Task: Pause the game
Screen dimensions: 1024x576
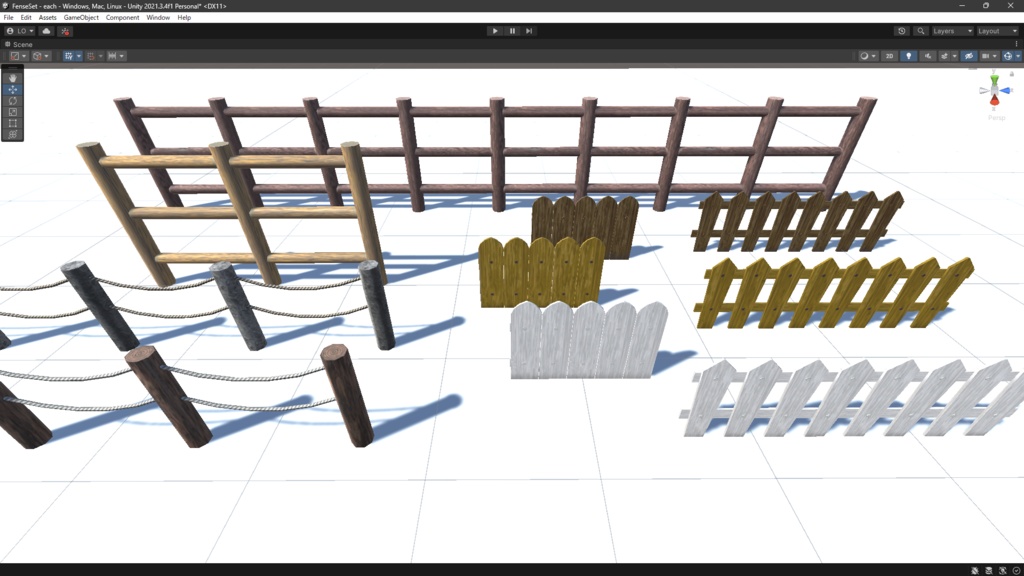Action: coord(512,31)
